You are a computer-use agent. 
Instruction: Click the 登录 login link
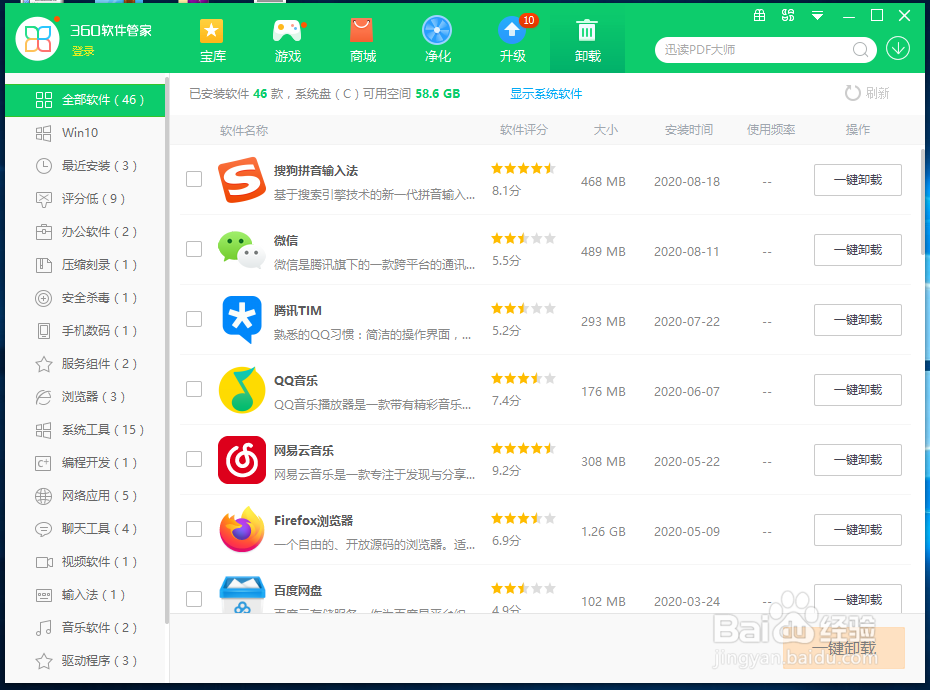pyautogui.click(x=83, y=52)
